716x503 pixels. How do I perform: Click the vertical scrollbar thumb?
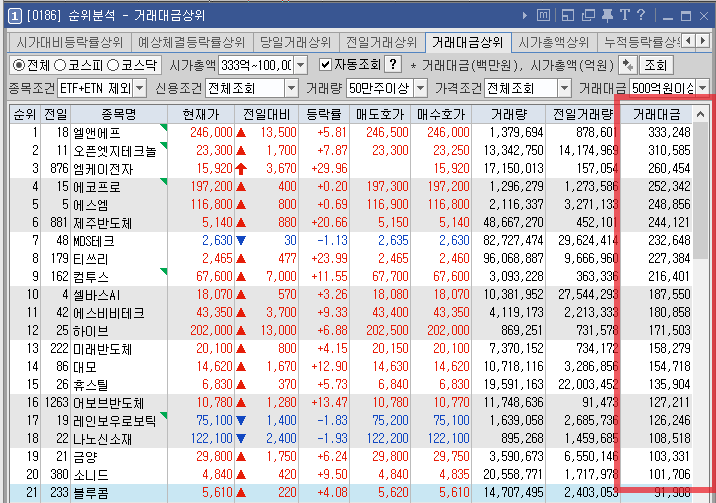click(x=700, y=191)
